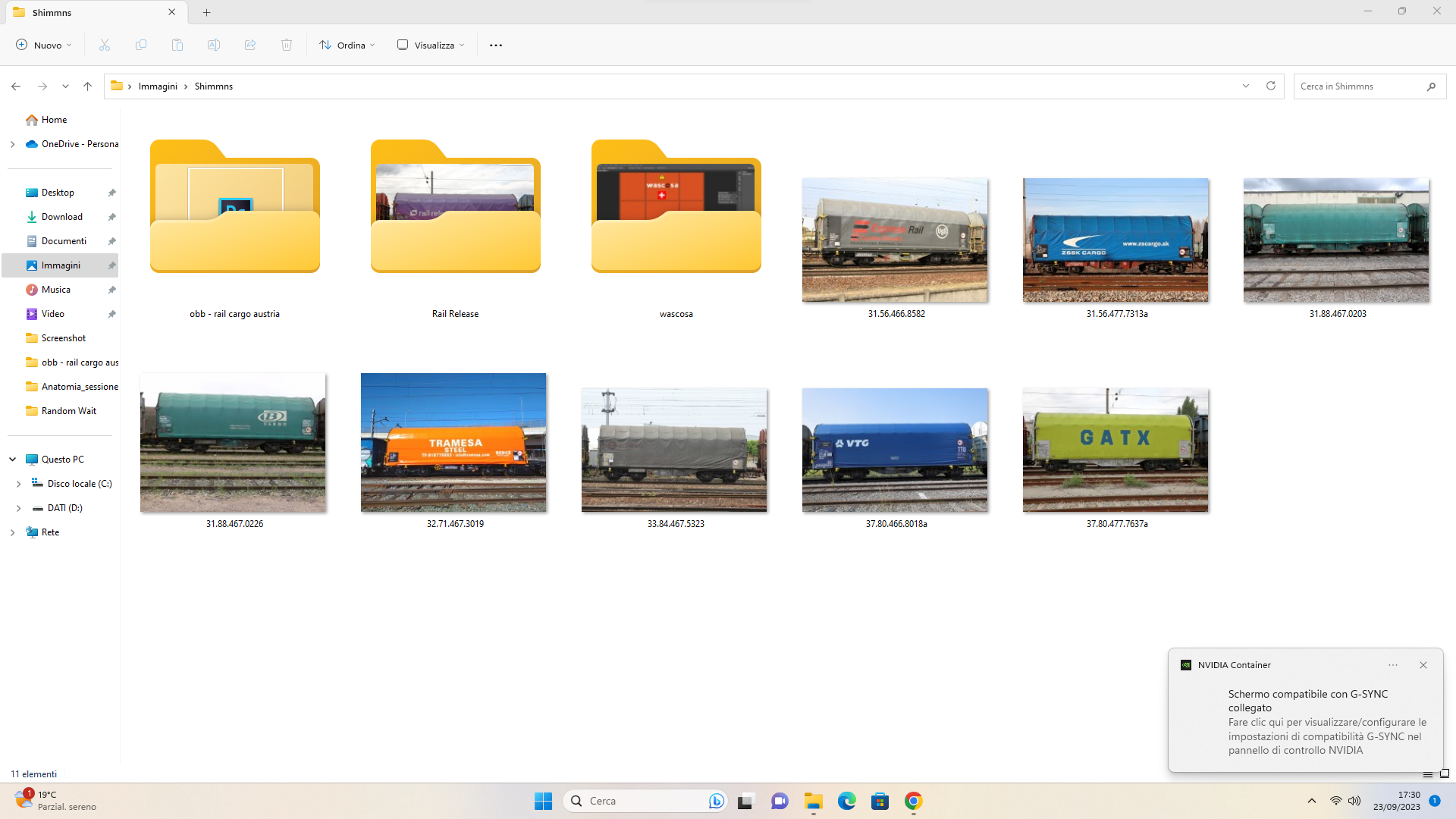Open the Nuovo dropdown

click(x=44, y=45)
